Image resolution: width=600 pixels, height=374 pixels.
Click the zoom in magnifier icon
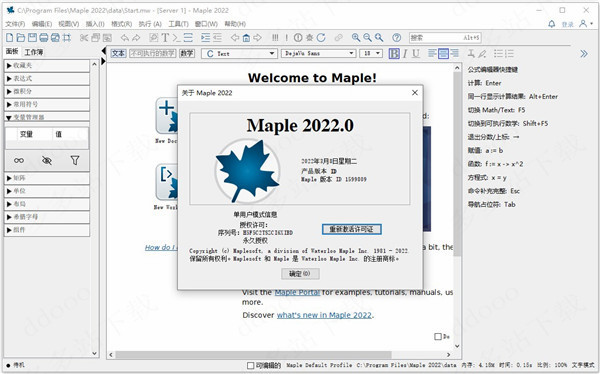point(356,38)
